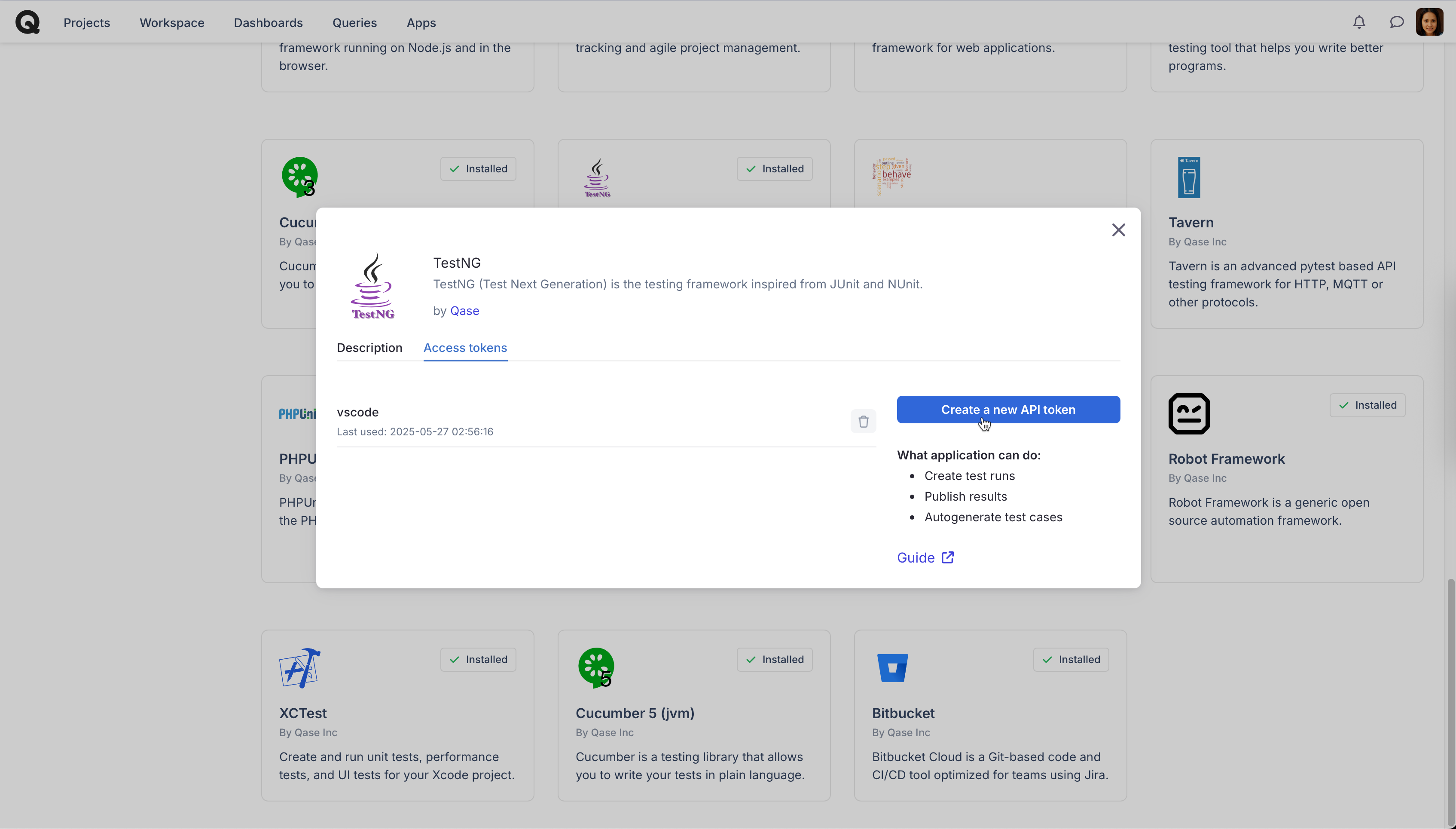Screen dimensions: 1456x829
Task: Click the Robot Framework app icon
Action: (1188, 414)
